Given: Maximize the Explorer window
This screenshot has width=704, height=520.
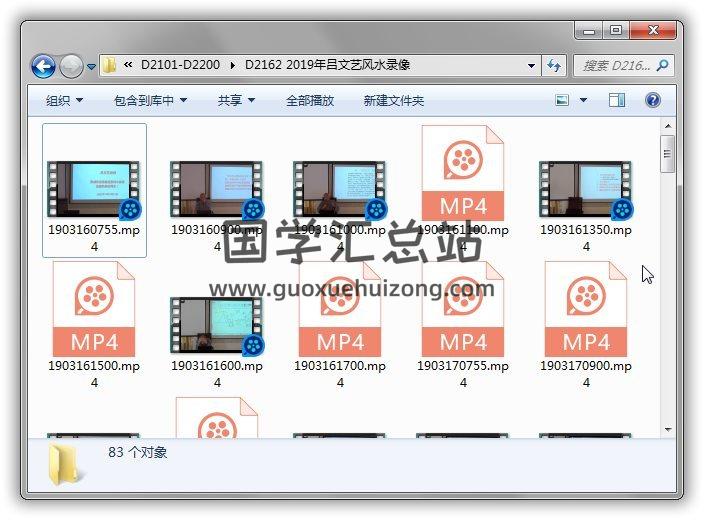Looking at the screenshot, I should click(616, 31).
